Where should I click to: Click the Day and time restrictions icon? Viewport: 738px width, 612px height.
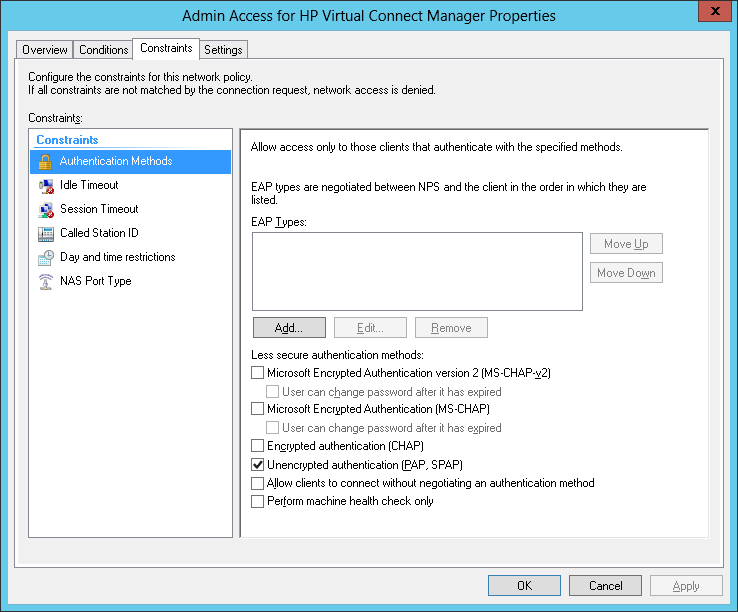[x=45, y=257]
